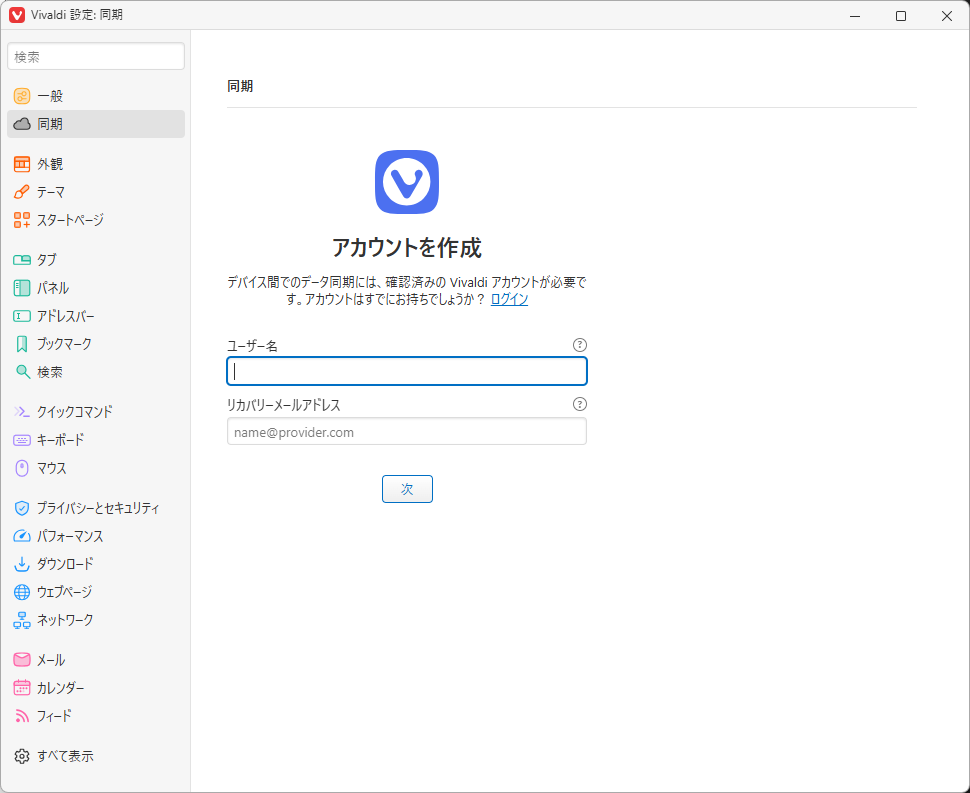This screenshot has width=970, height=793.
Task: Focus the リカバリーメールアドレス email field
Action: point(407,431)
